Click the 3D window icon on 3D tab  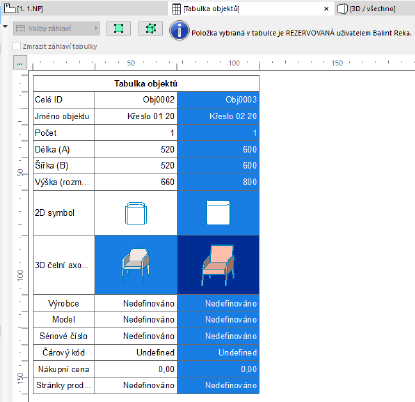[342, 9]
